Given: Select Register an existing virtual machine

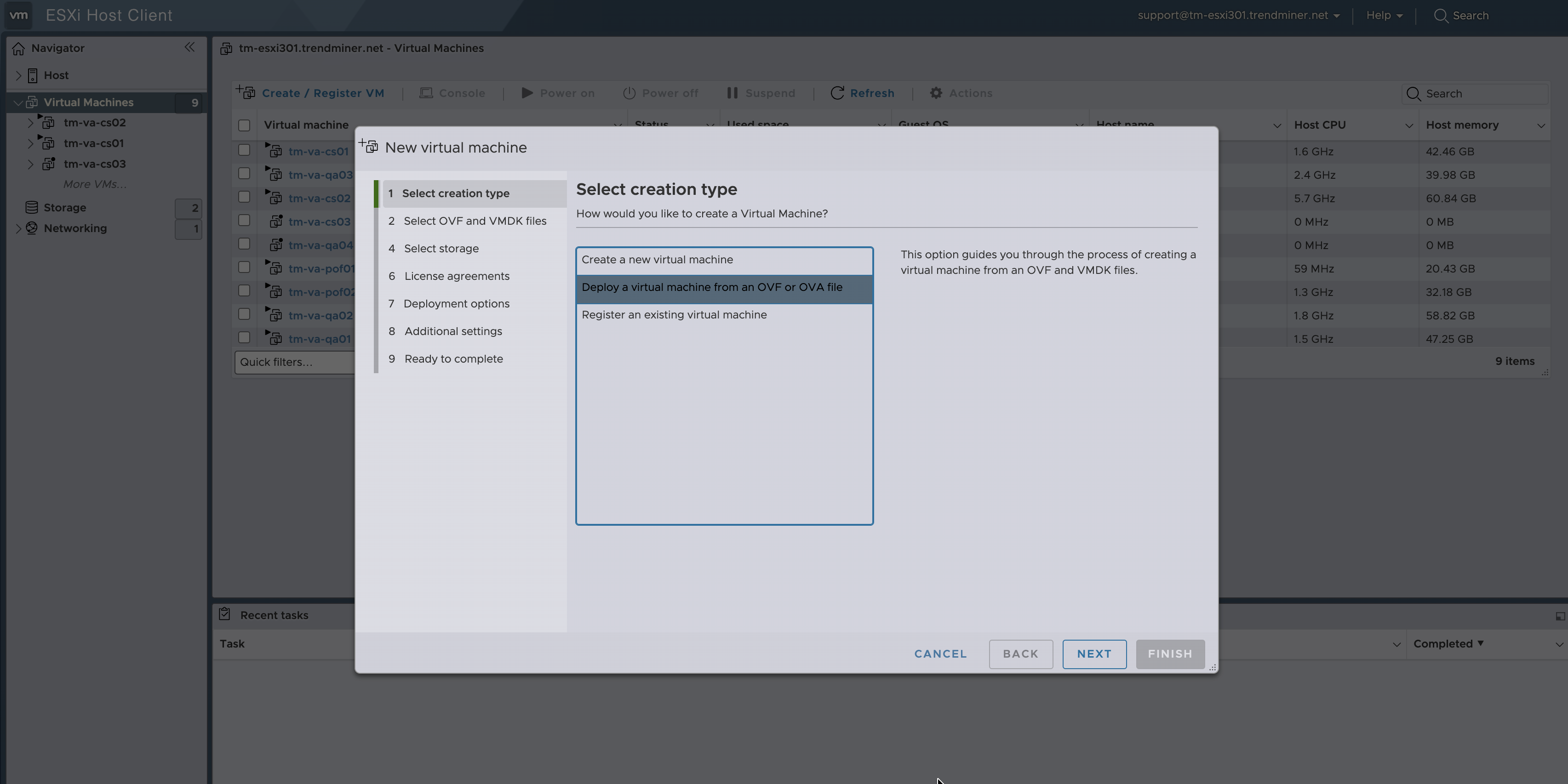Looking at the screenshot, I should click(x=674, y=315).
